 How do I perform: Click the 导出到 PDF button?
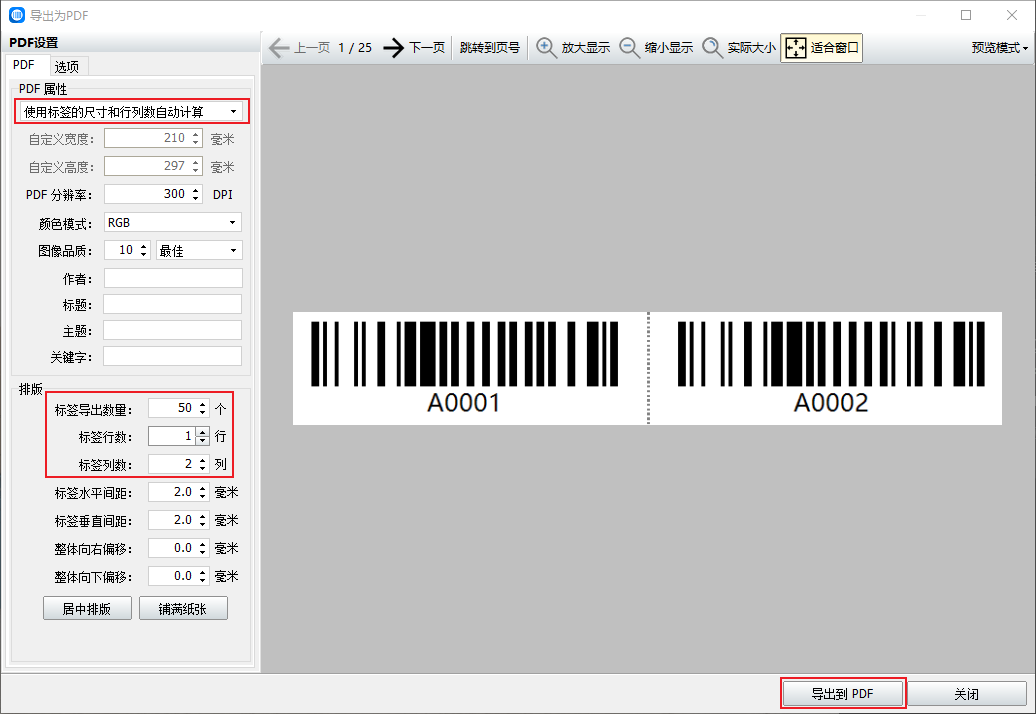pyautogui.click(x=842, y=693)
